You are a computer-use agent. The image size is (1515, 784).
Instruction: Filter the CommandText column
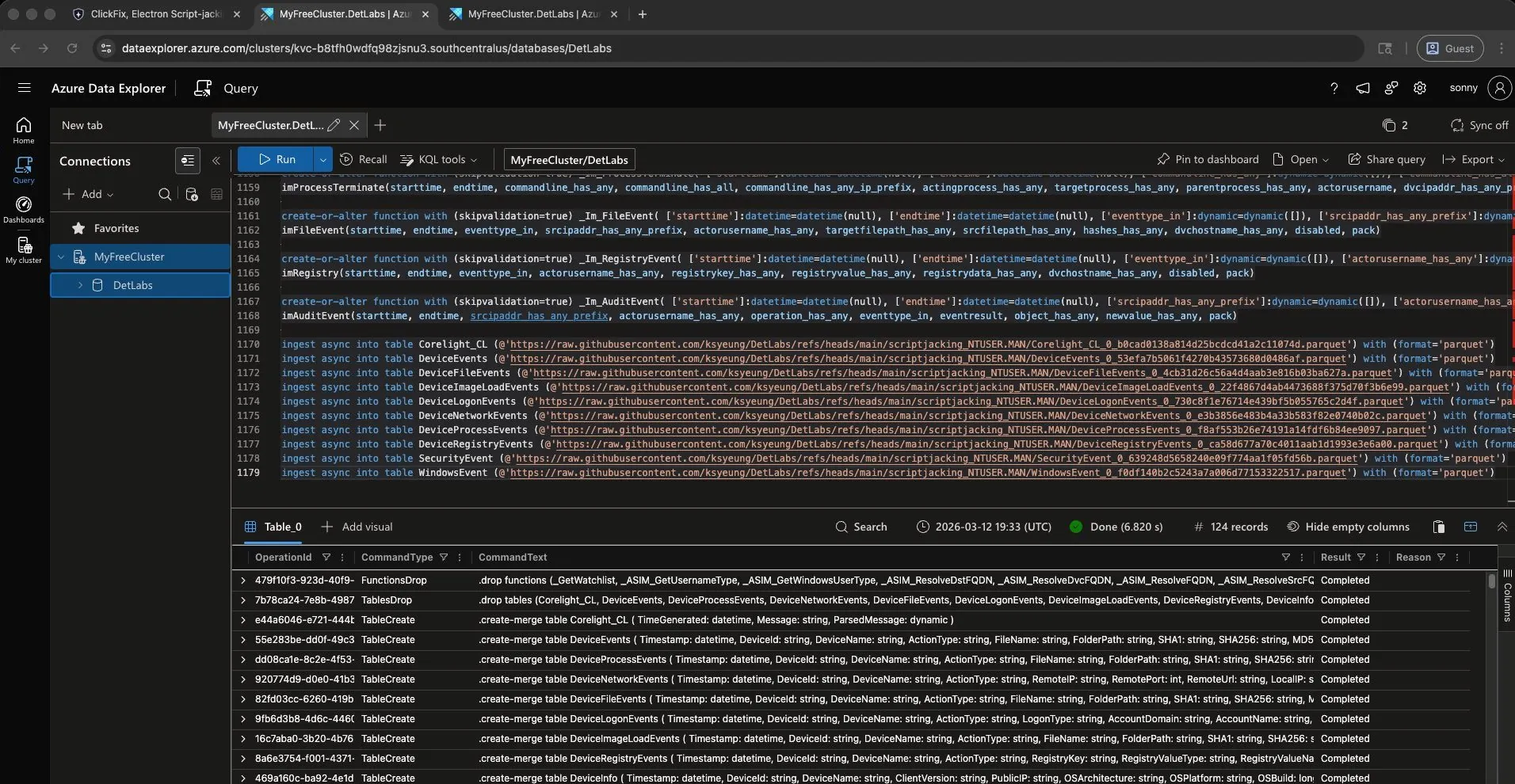pyautogui.click(x=1286, y=558)
